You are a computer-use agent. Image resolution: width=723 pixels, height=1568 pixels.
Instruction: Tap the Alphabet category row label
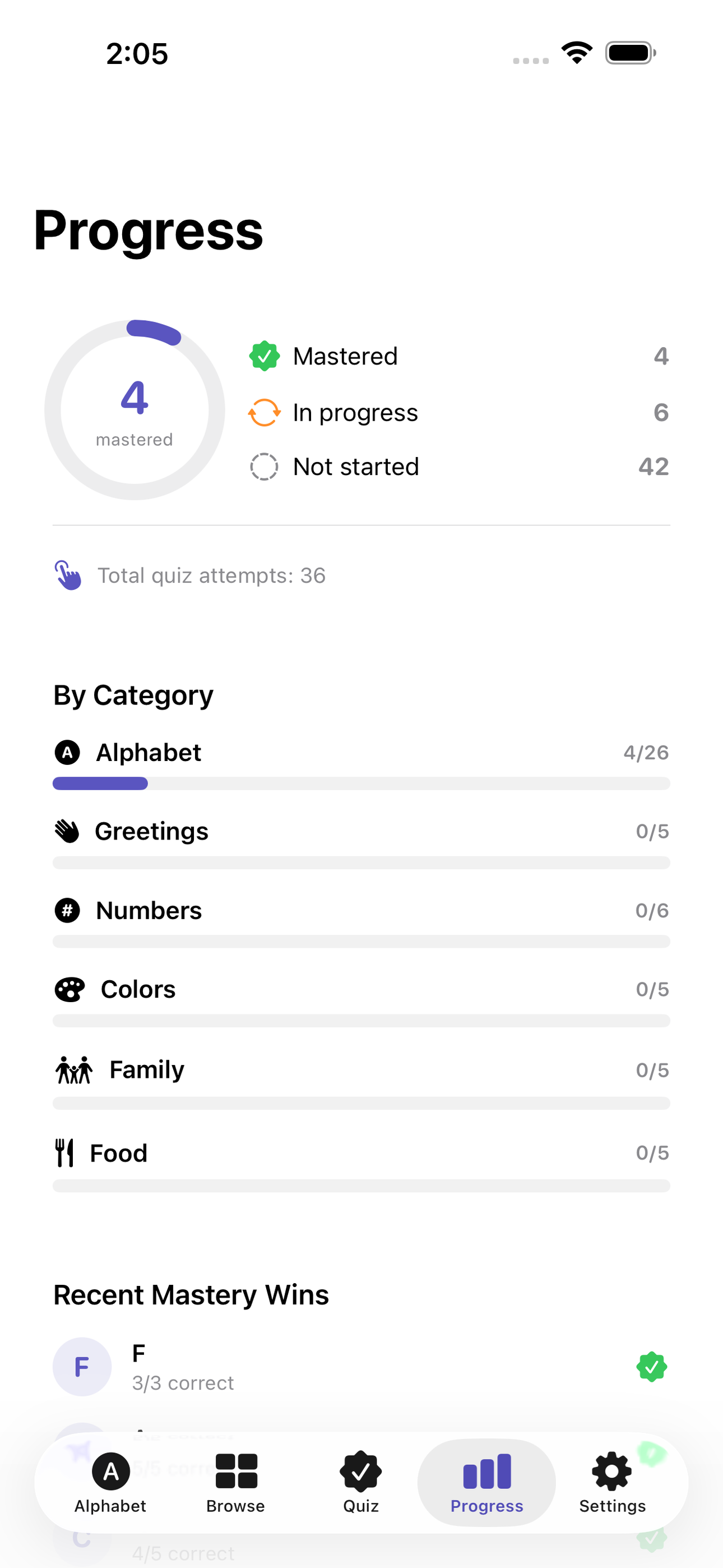149,753
